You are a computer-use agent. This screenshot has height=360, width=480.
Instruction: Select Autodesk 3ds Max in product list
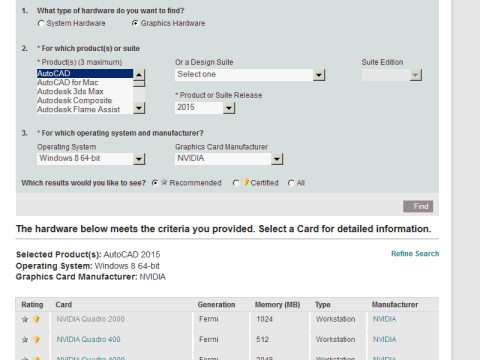pyautogui.click(x=85, y=91)
